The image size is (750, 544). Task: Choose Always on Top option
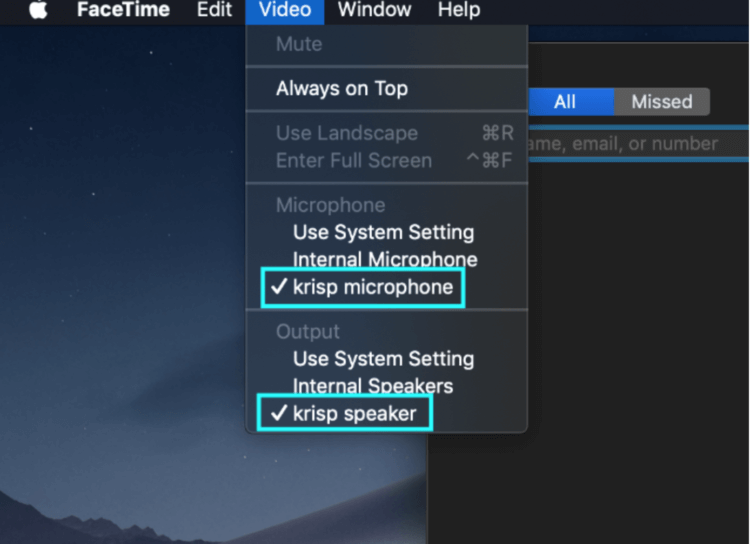[386, 89]
